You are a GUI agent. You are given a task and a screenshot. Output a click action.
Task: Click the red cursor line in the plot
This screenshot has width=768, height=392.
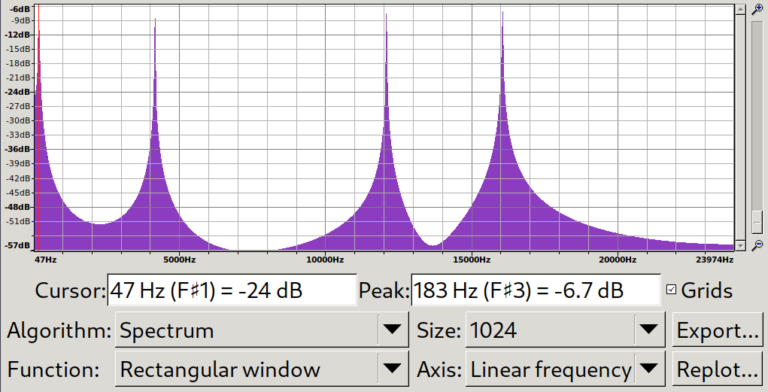click(39, 127)
